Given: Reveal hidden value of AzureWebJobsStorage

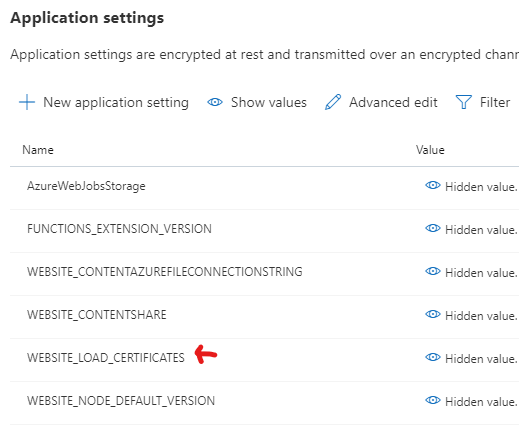Looking at the screenshot, I should click(433, 185).
